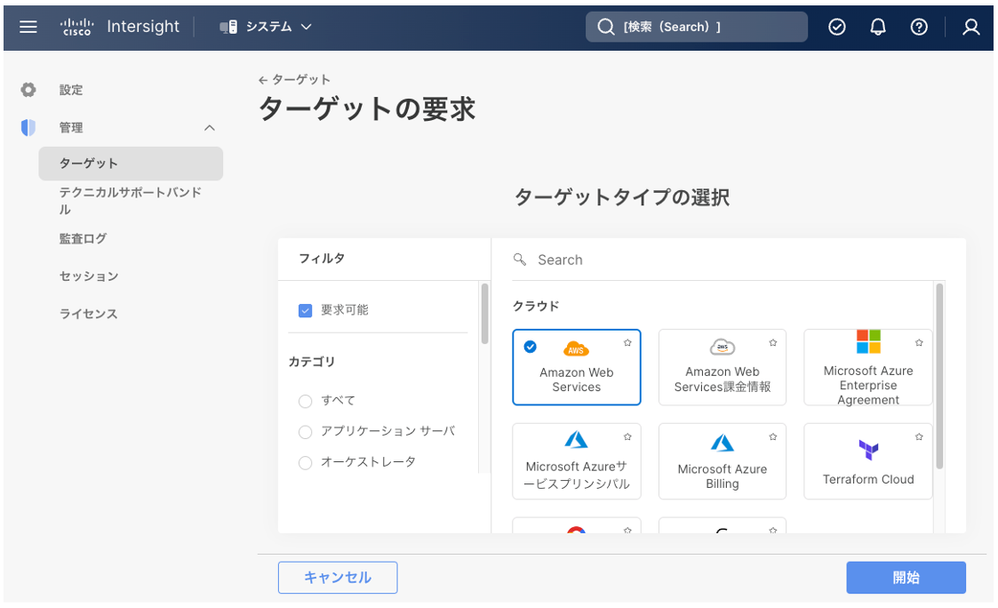Open the システム service switcher dropdown
This screenshot has height=608, width=998.
coord(265,27)
